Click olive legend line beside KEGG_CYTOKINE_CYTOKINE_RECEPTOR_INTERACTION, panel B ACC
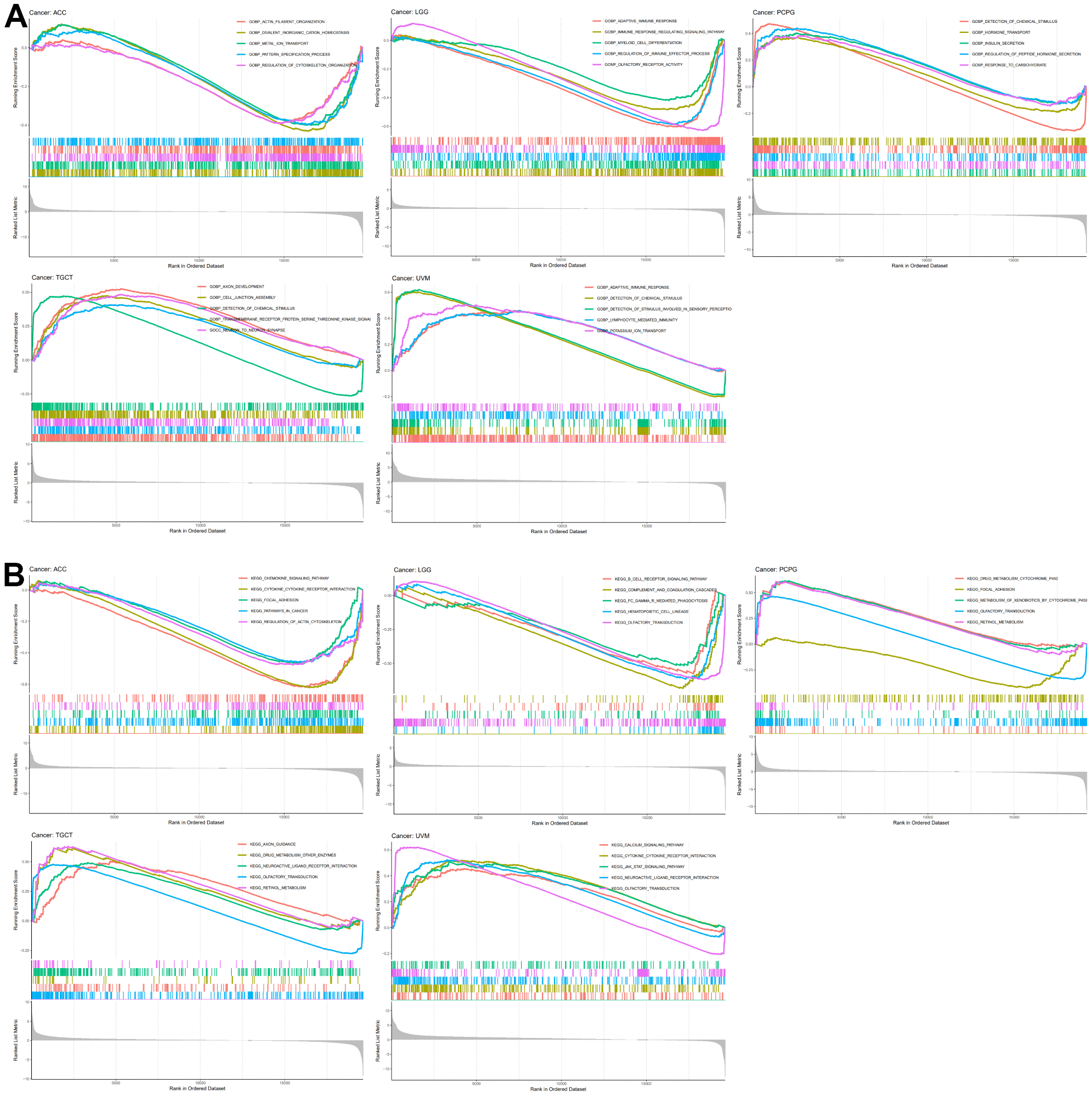Viewport: 1092px width, 1096px height. point(244,589)
